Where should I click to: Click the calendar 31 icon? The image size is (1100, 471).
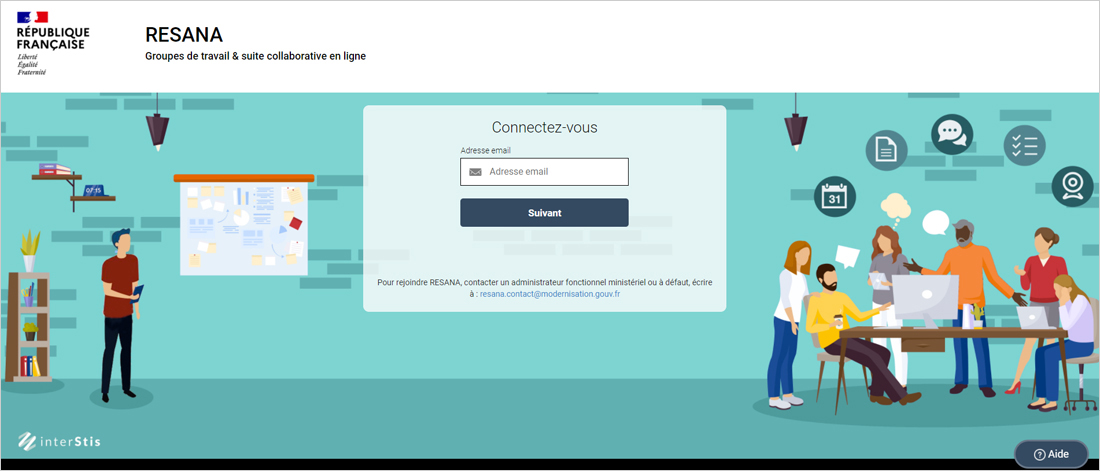(835, 196)
